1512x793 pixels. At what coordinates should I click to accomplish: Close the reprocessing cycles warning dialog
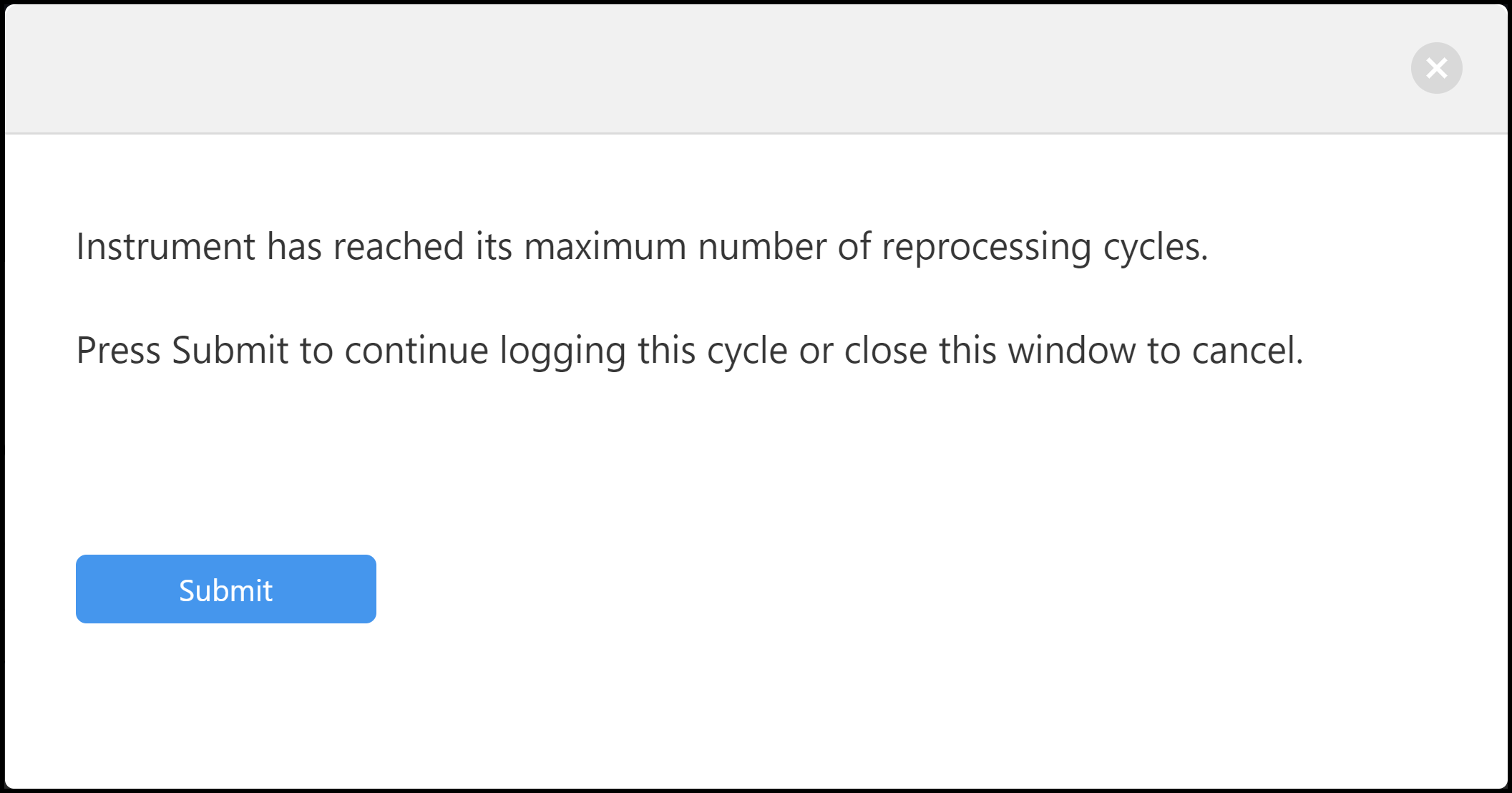[x=1436, y=68]
